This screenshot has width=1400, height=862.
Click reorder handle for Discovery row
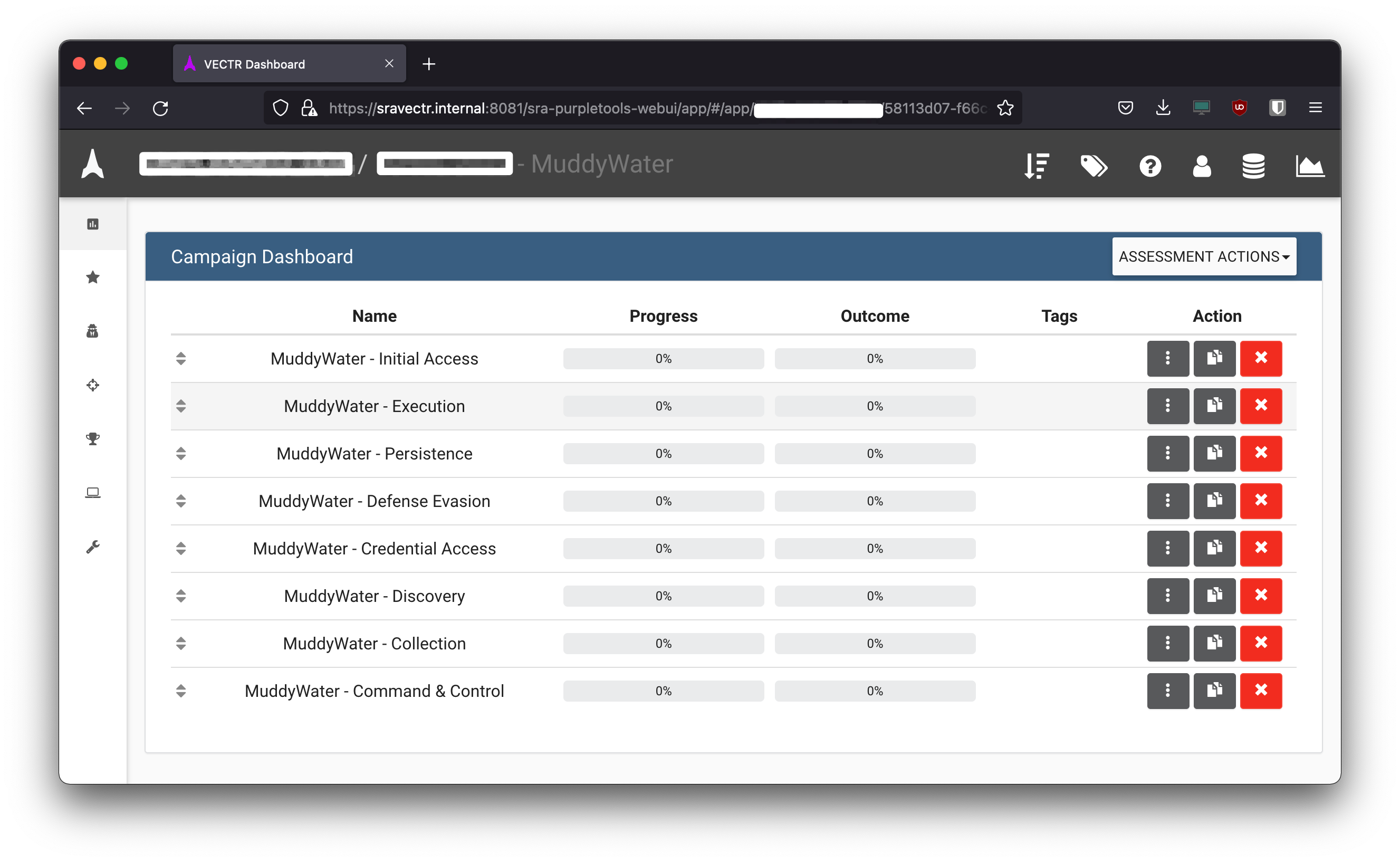(x=181, y=595)
